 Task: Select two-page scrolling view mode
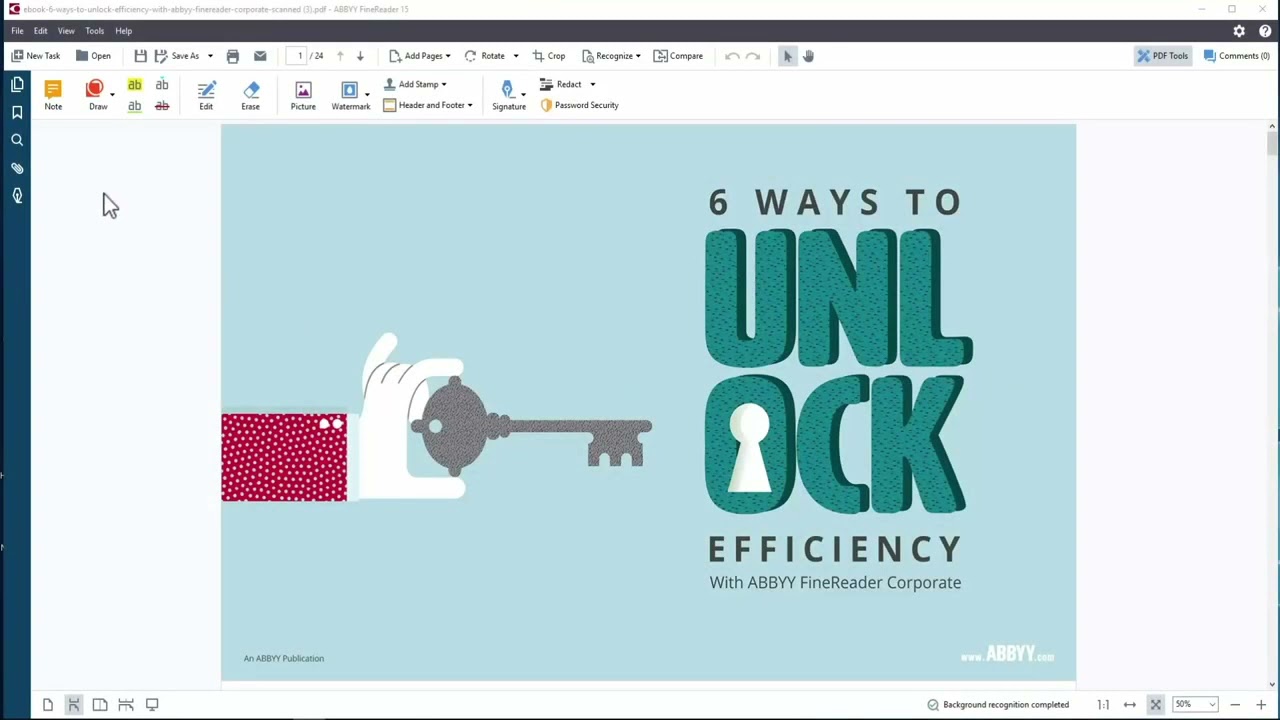[126, 705]
